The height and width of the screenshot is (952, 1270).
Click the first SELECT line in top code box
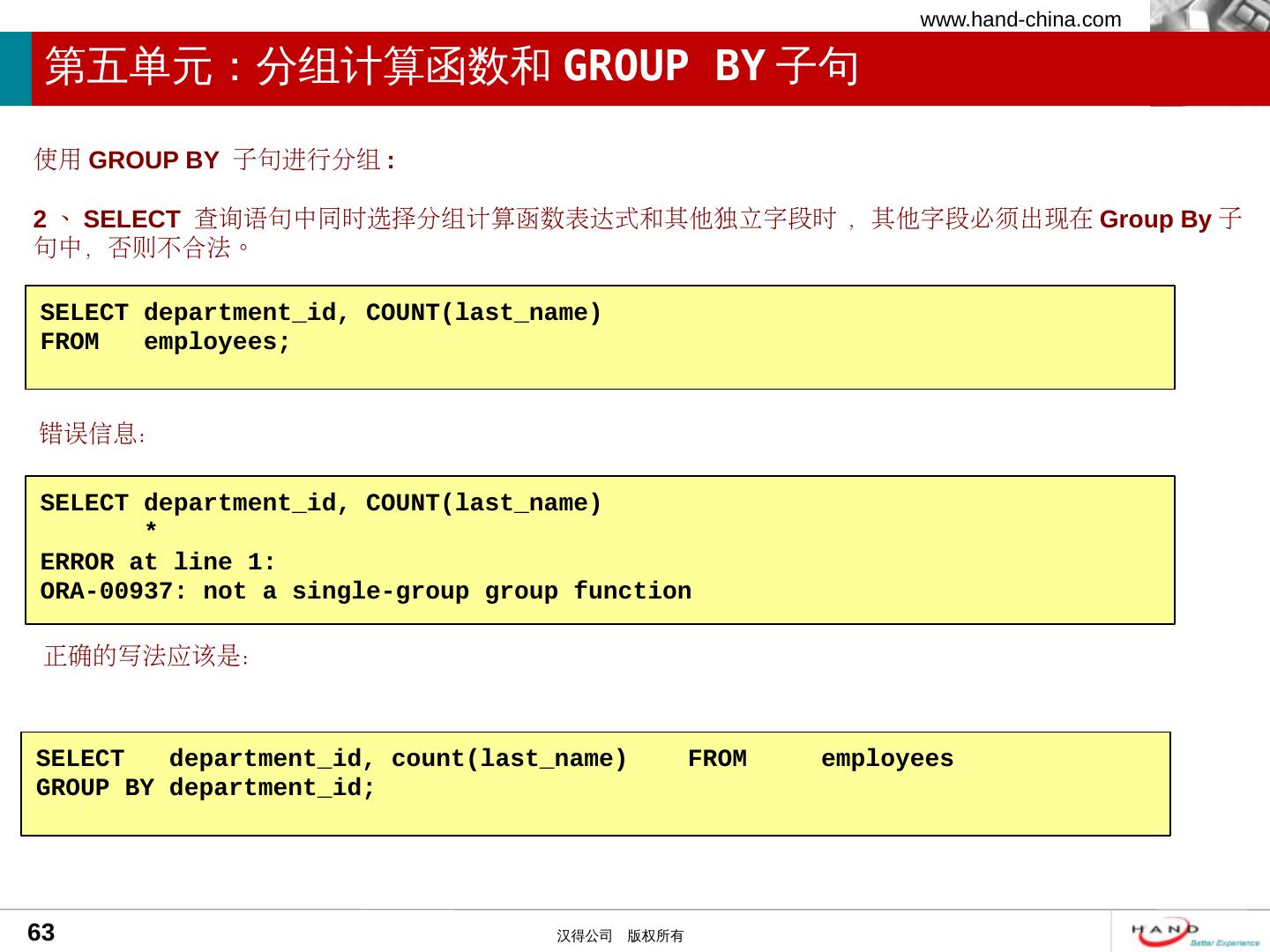(321, 313)
